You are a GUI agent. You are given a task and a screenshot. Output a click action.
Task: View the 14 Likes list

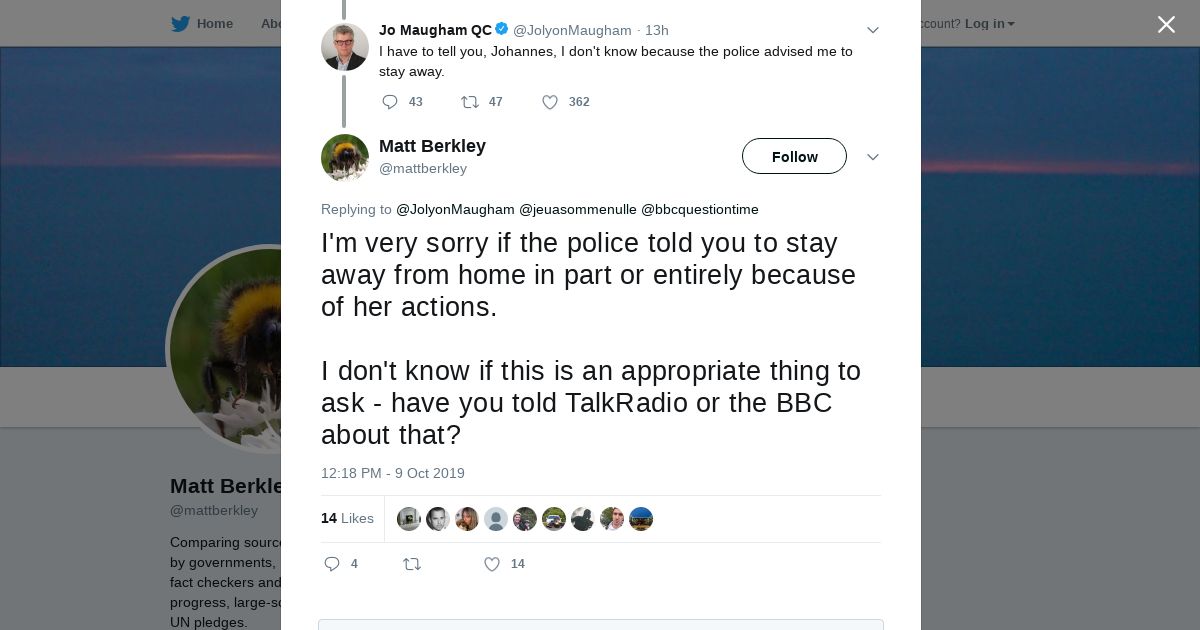pyautogui.click(x=347, y=518)
